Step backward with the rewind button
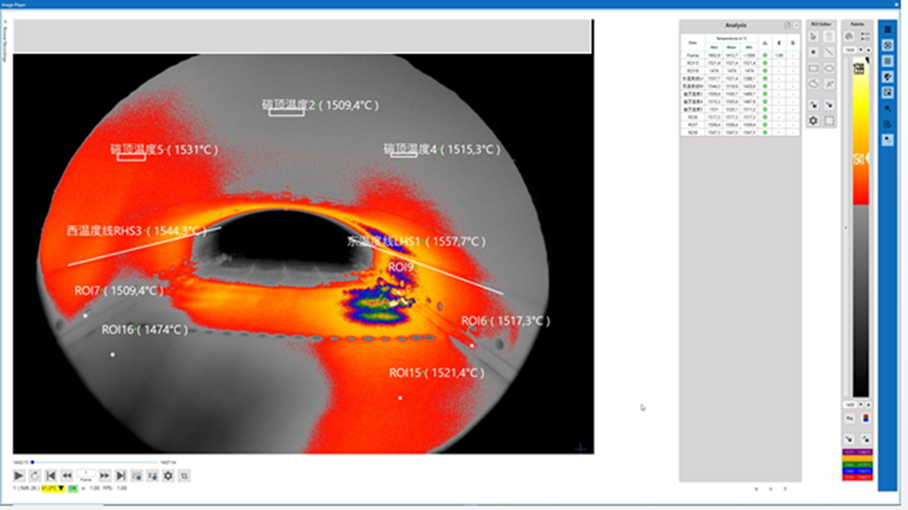The width and height of the screenshot is (908, 510). (x=67, y=476)
